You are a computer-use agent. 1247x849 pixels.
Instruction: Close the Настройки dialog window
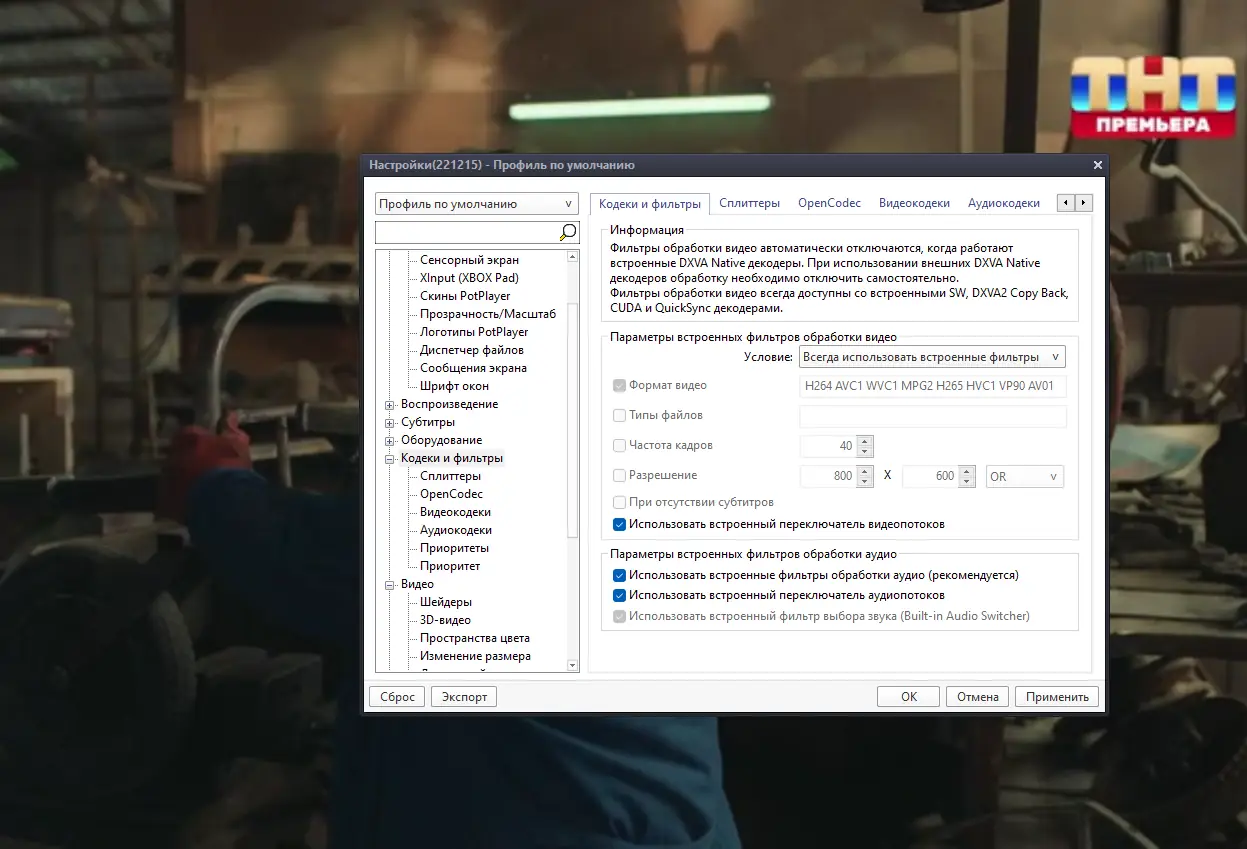click(x=1097, y=165)
